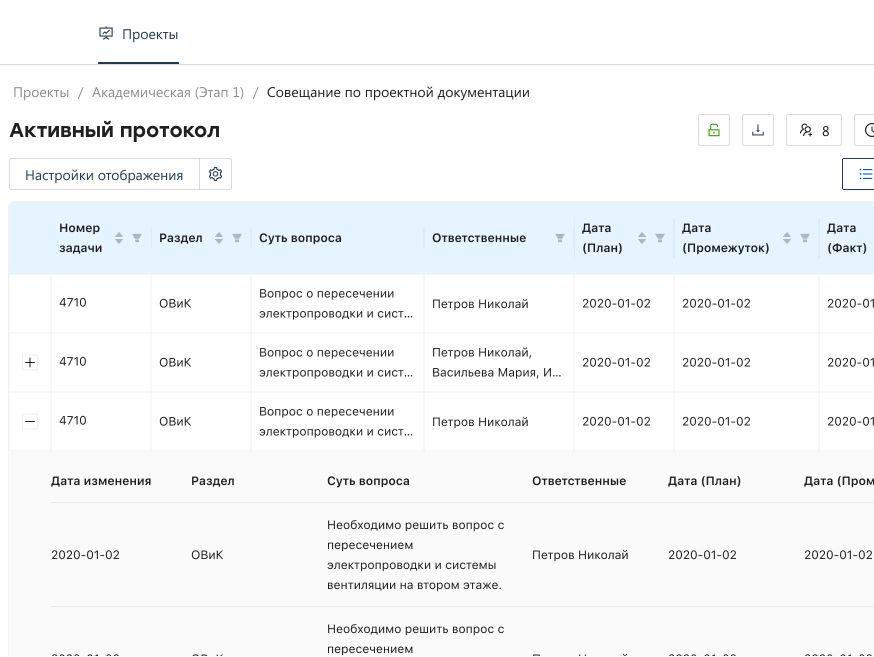Select the list view icon above the table
This screenshot has width=874, height=657.
pyautogui.click(x=864, y=174)
